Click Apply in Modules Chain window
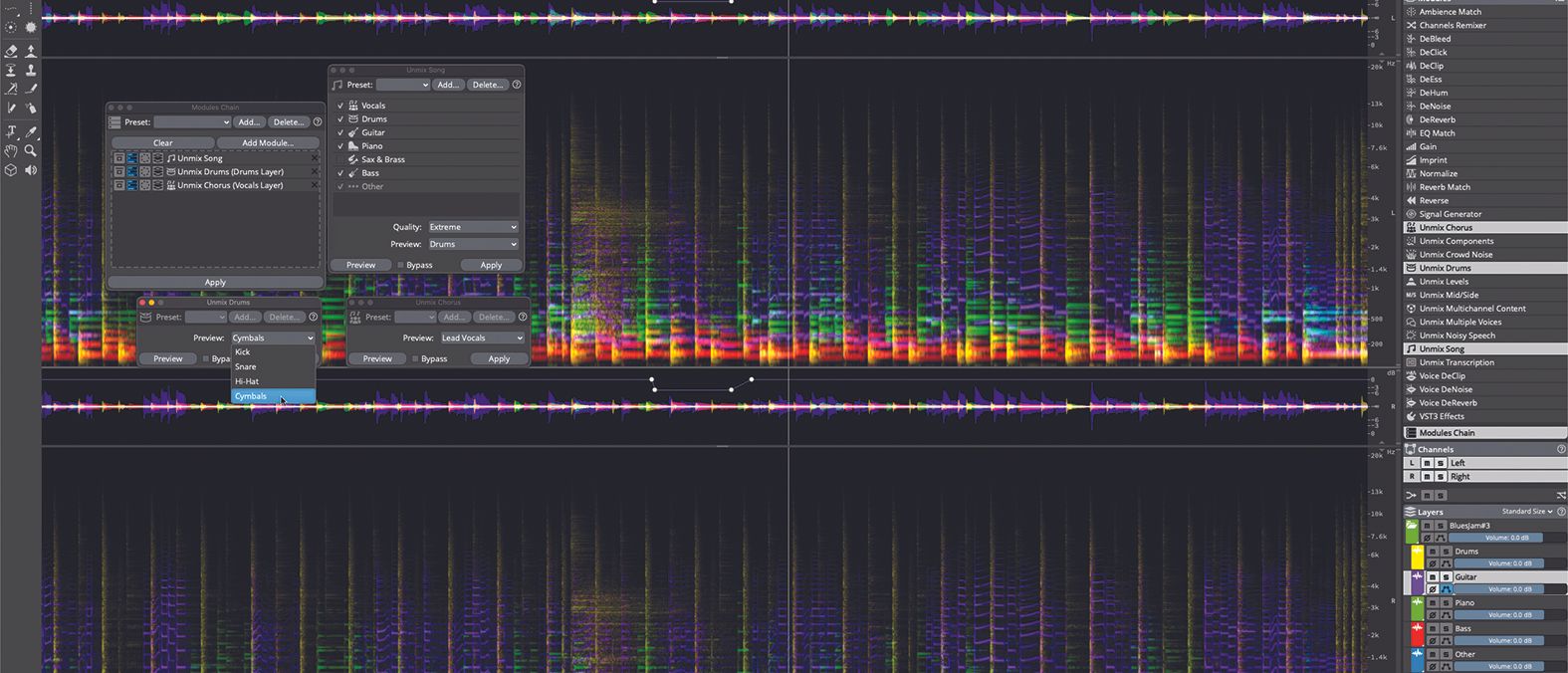Viewport: 1568px width, 673px height. pos(215,282)
